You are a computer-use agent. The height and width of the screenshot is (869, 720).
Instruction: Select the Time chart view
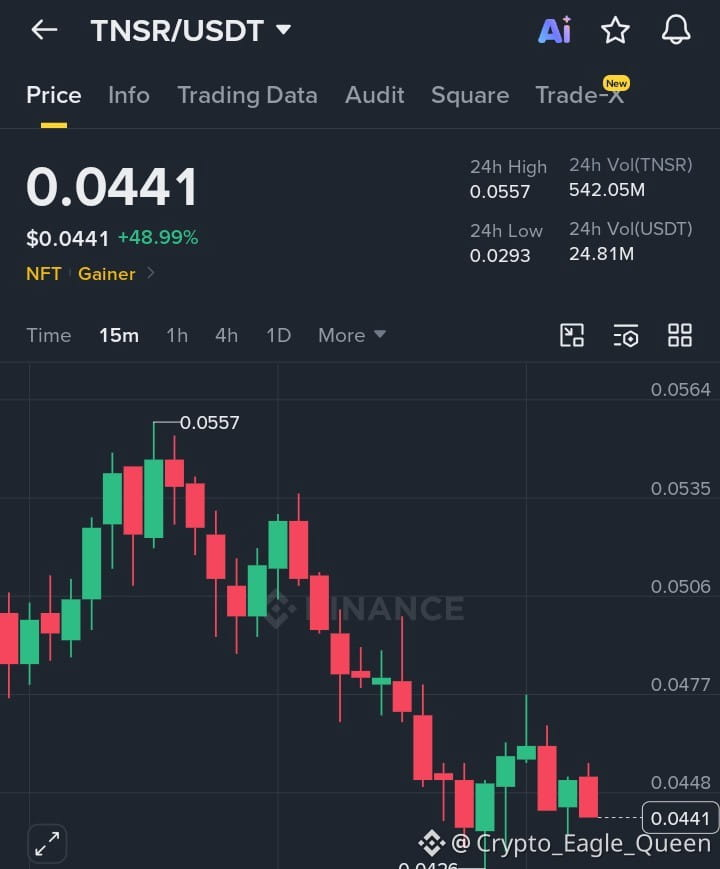tap(49, 335)
